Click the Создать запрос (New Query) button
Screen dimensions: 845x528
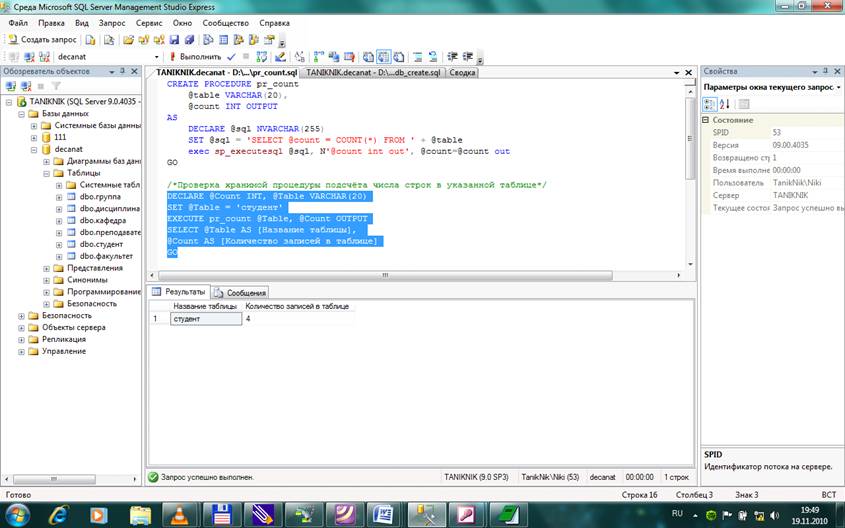pos(42,40)
